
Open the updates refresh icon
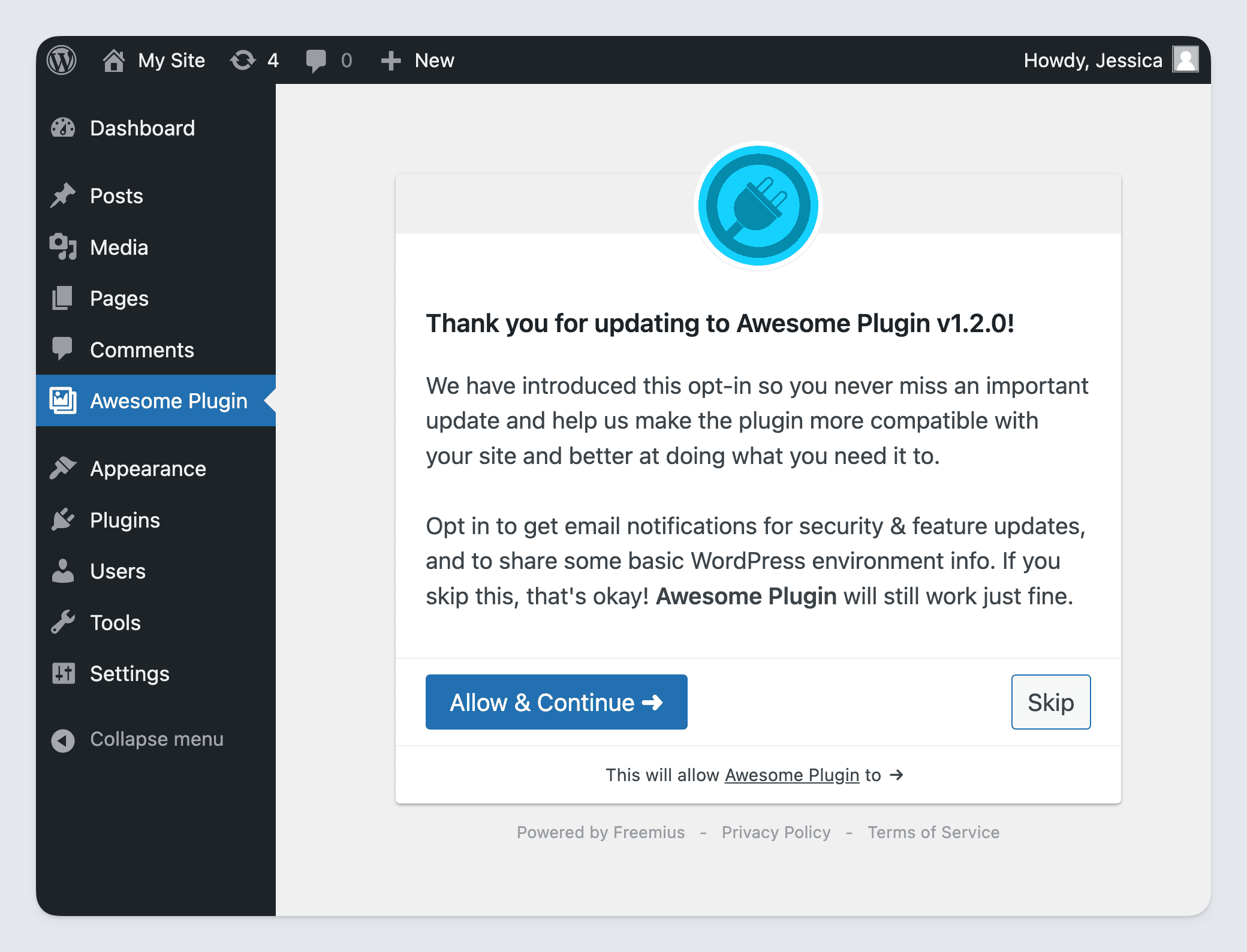coord(243,61)
